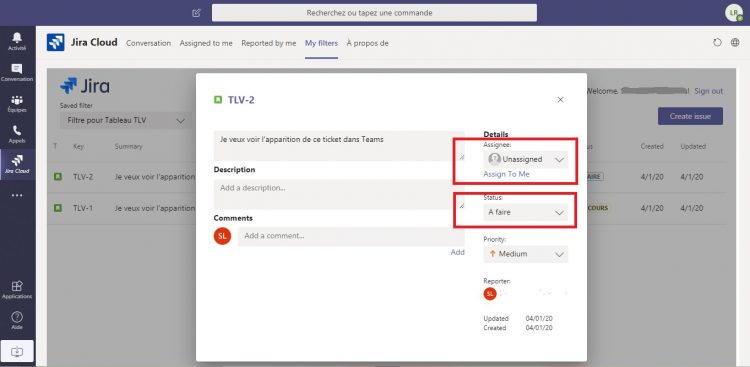This screenshot has height=367, width=750.
Task: Close the TLV-2 issue dialog
Action: click(x=561, y=100)
